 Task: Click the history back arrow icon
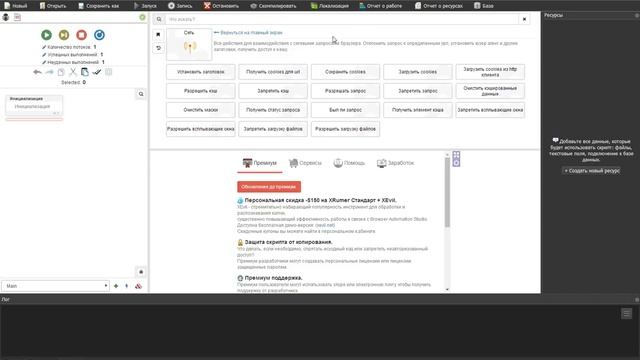click(x=158, y=48)
